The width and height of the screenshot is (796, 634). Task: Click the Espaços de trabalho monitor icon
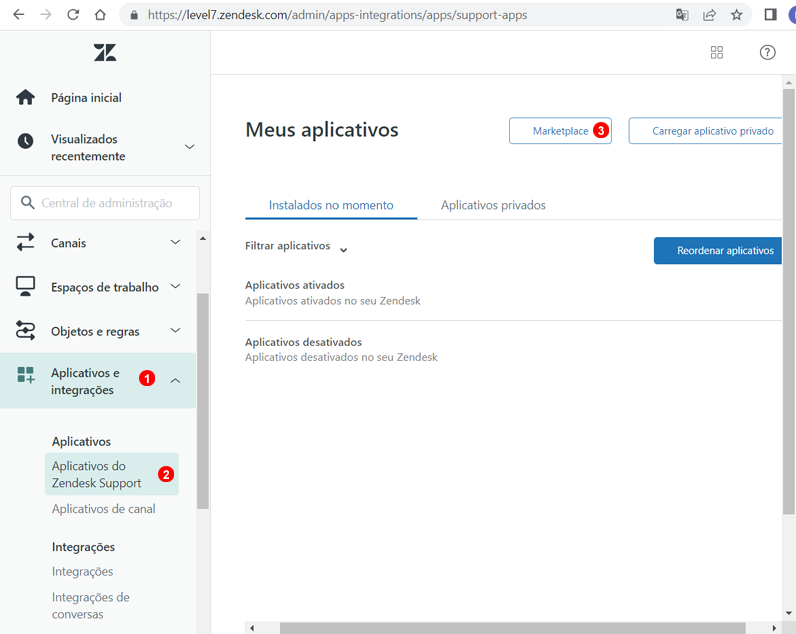pos(25,286)
